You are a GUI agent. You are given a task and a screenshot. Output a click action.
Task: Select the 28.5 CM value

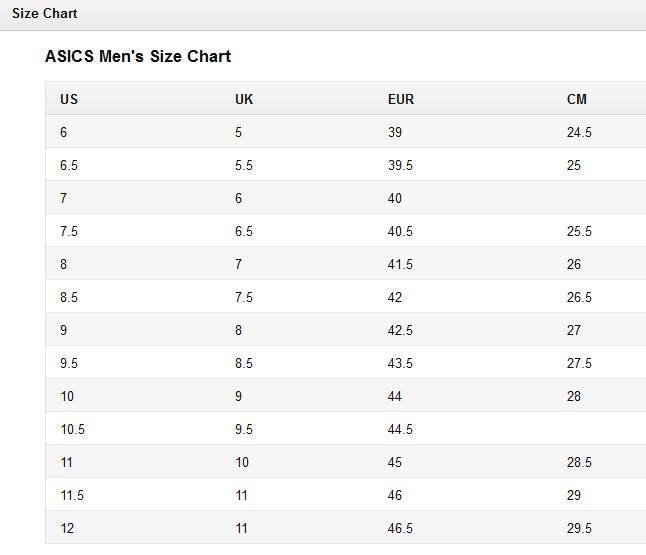click(x=579, y=463)
